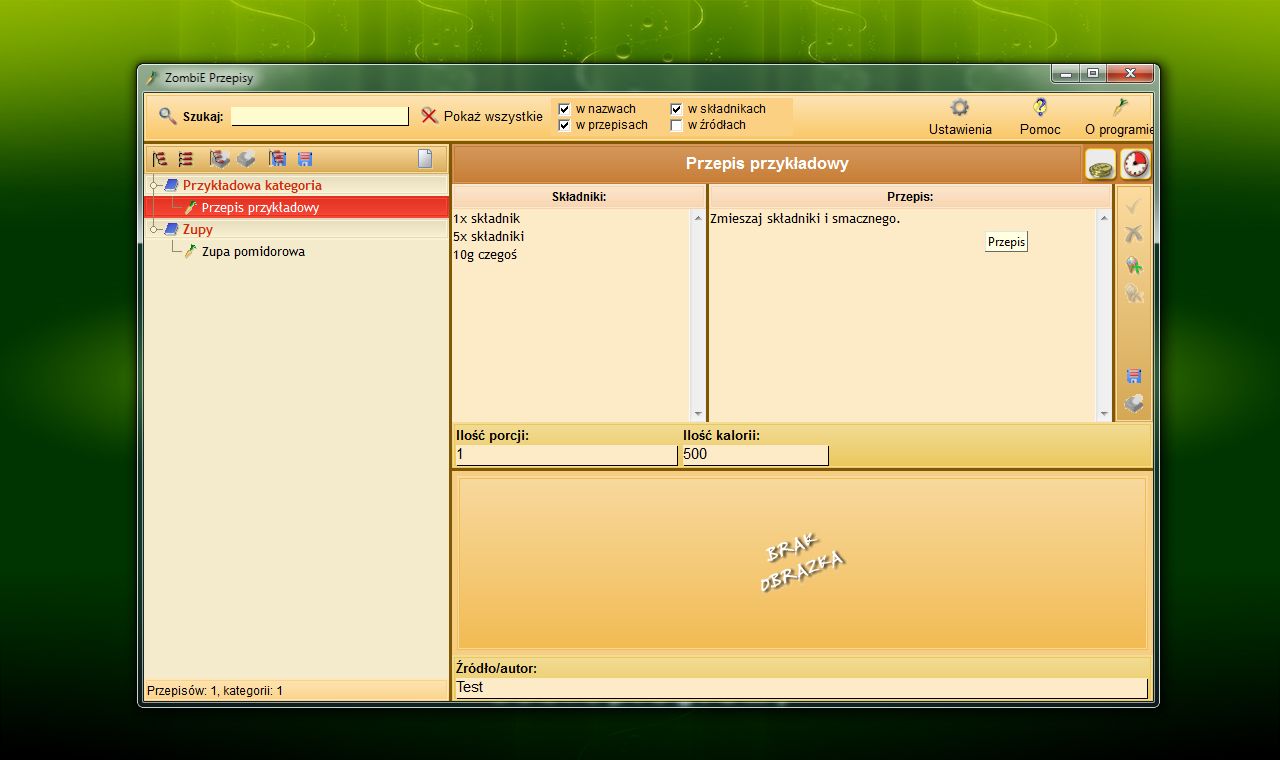Close the ZombiE Przepisy window
The height and width of the screenshot is (760, 1280).
pos(1130,74)
